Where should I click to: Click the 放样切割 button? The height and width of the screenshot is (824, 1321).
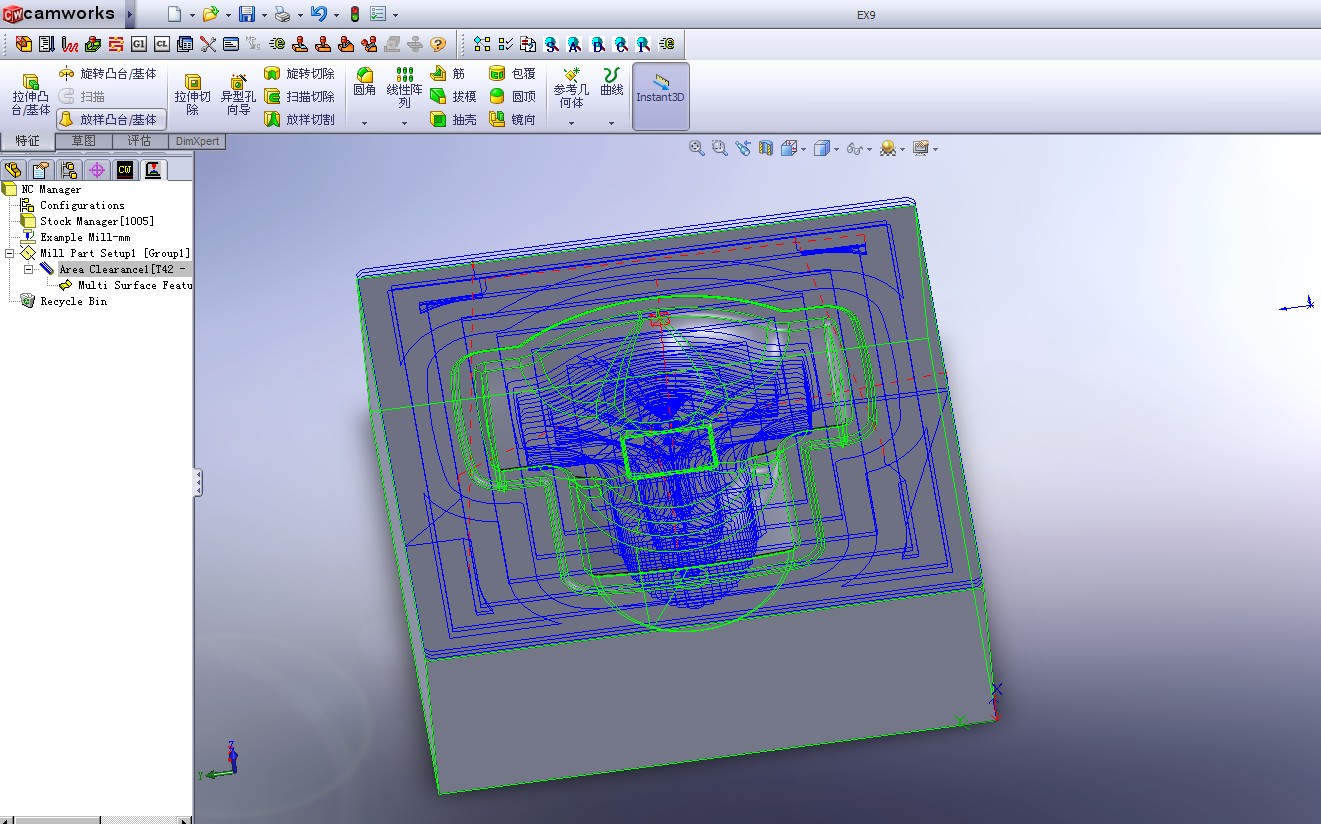pyautogui.click(x=300, y=119)
